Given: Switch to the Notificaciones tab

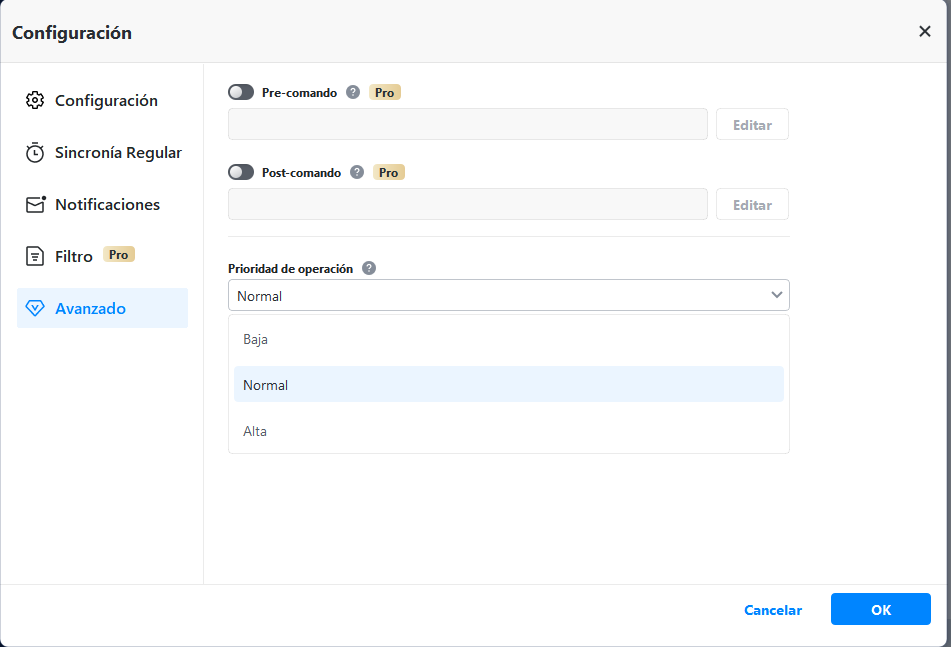Looking at the screenshot, I should pos(107,204).
